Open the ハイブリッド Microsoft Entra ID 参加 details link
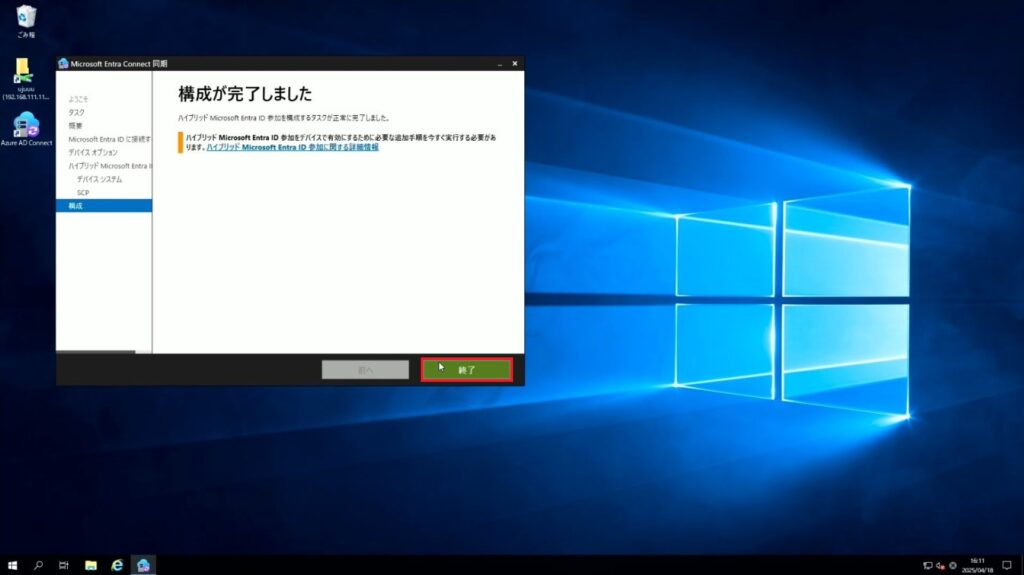Image resolution: width=1024 pixels, height=575 pixels. tap(292, 147)
